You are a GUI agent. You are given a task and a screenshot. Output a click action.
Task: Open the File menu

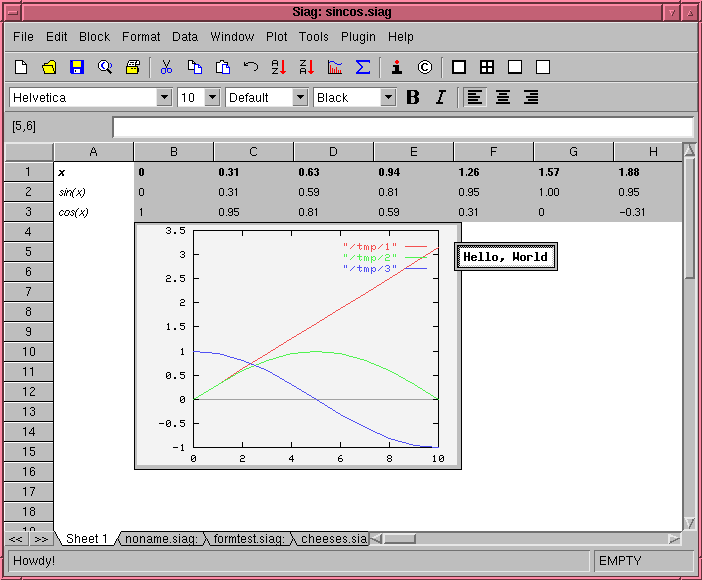coord(23,37)
